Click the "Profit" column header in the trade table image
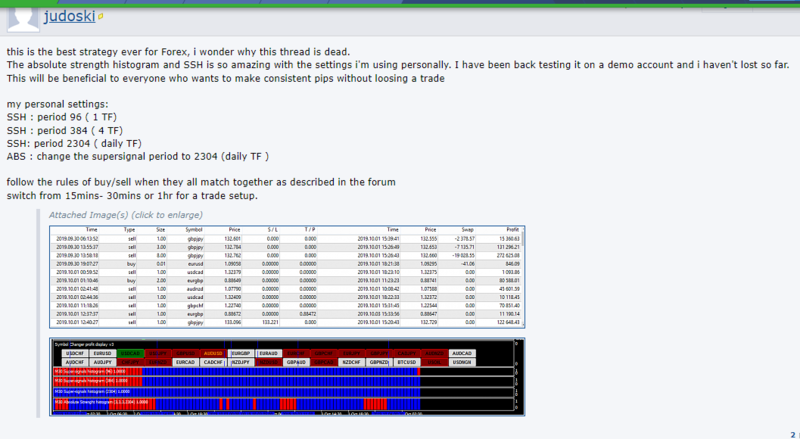Viewport: 800px width, 439px height. click(x=512, y=230)
